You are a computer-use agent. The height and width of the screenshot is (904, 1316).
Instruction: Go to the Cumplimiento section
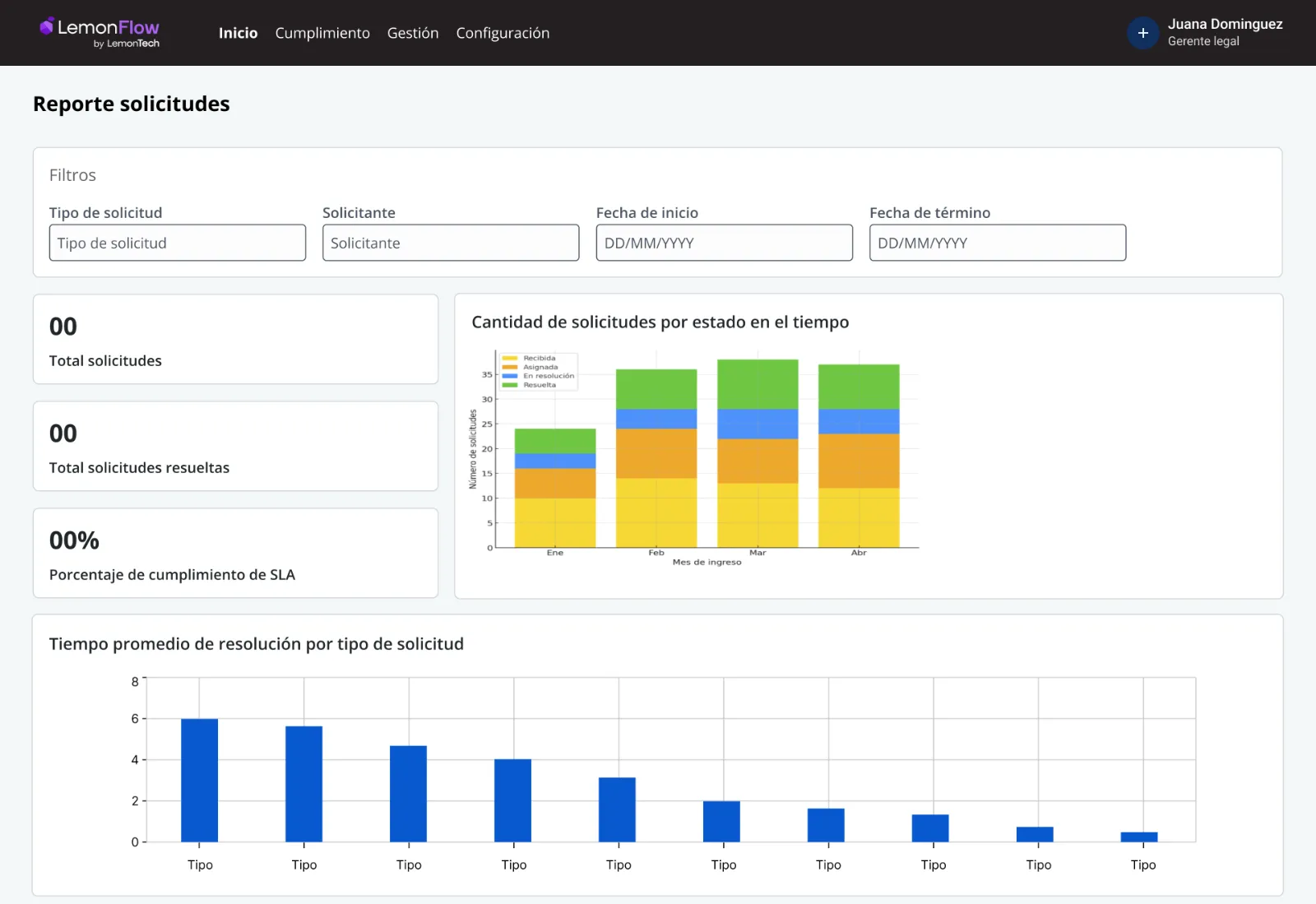322,33
